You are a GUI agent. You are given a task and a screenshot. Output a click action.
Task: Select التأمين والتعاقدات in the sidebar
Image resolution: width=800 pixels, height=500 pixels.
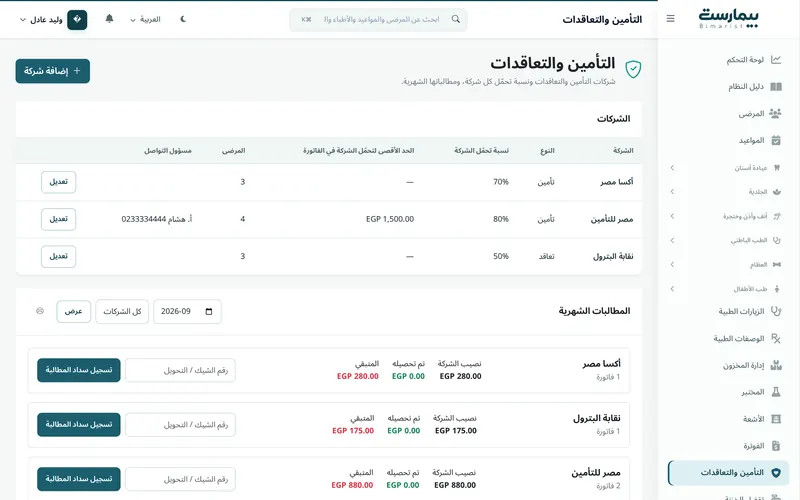(x=729, y=473)
